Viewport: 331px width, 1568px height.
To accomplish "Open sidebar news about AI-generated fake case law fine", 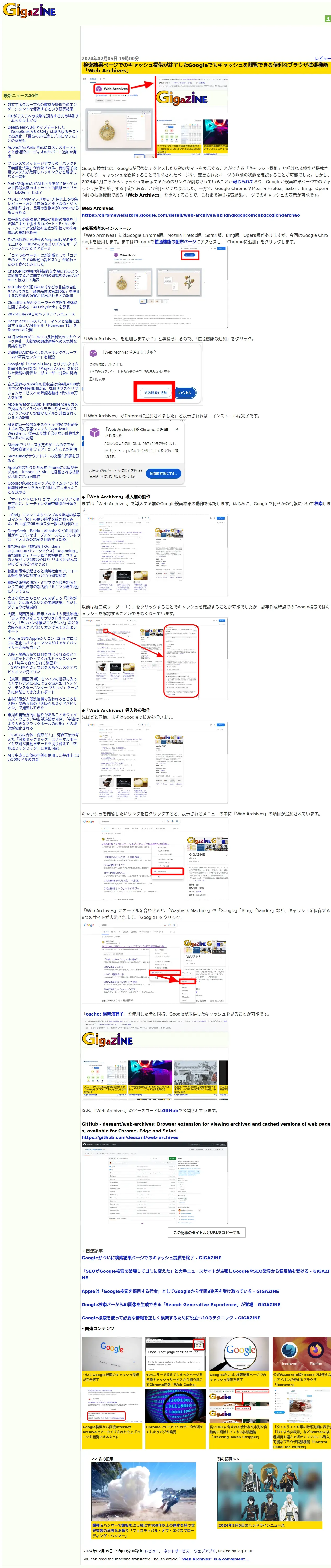I will point(43,757).
